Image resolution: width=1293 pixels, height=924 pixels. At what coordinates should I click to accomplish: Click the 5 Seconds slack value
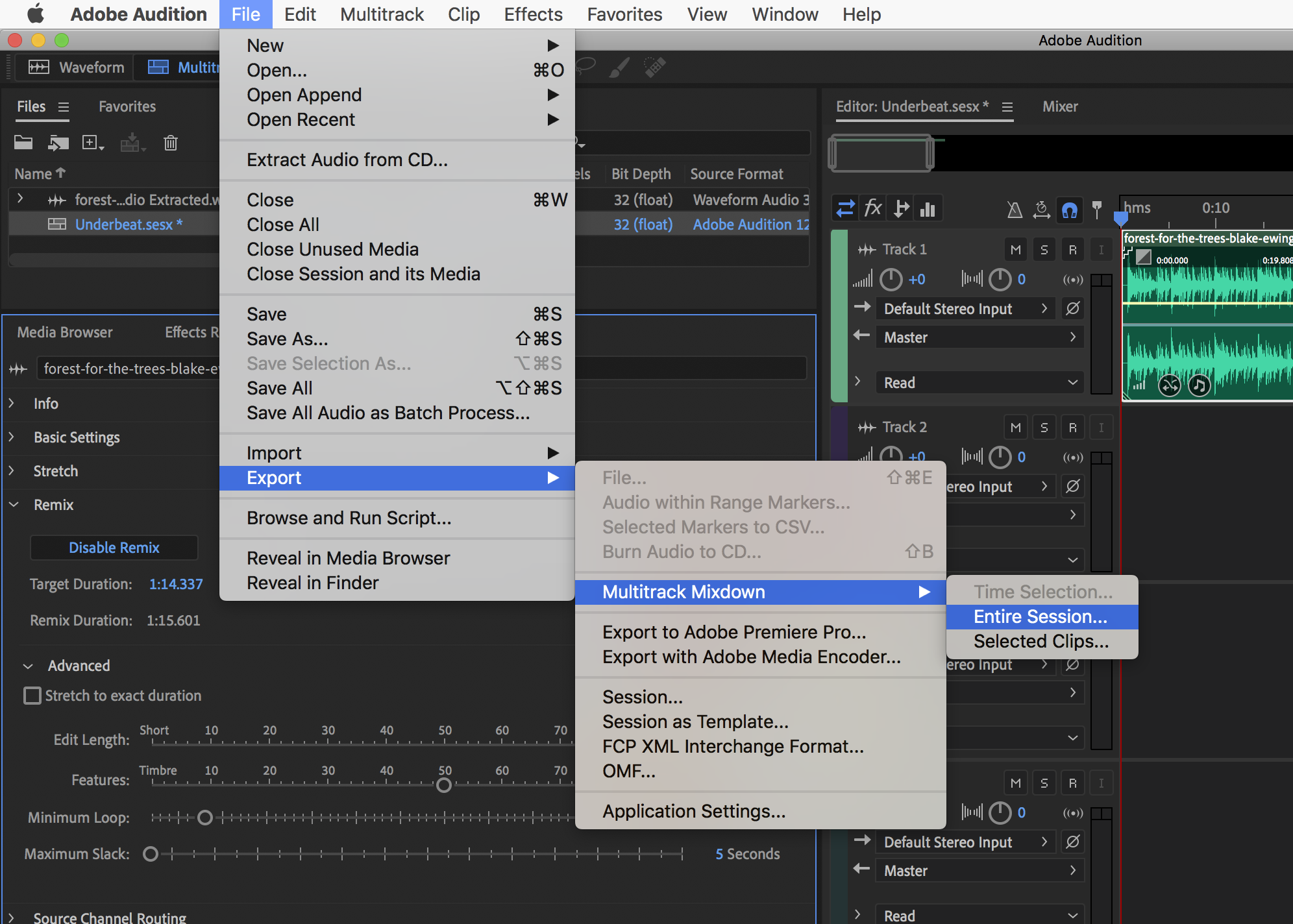pyautogui.click(x=748, y=855)
